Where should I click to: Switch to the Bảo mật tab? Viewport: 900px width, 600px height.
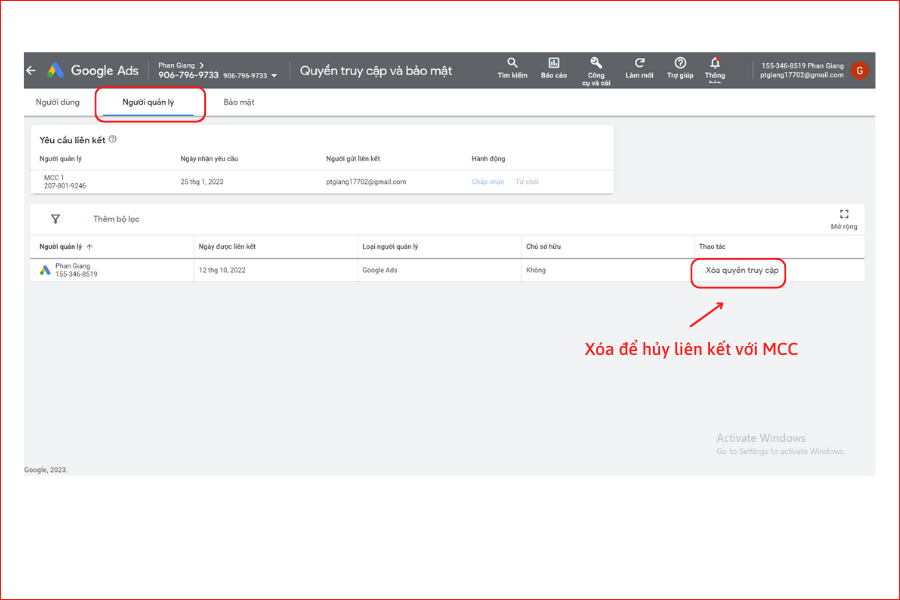pyautogui.click(x=239, y=102)
